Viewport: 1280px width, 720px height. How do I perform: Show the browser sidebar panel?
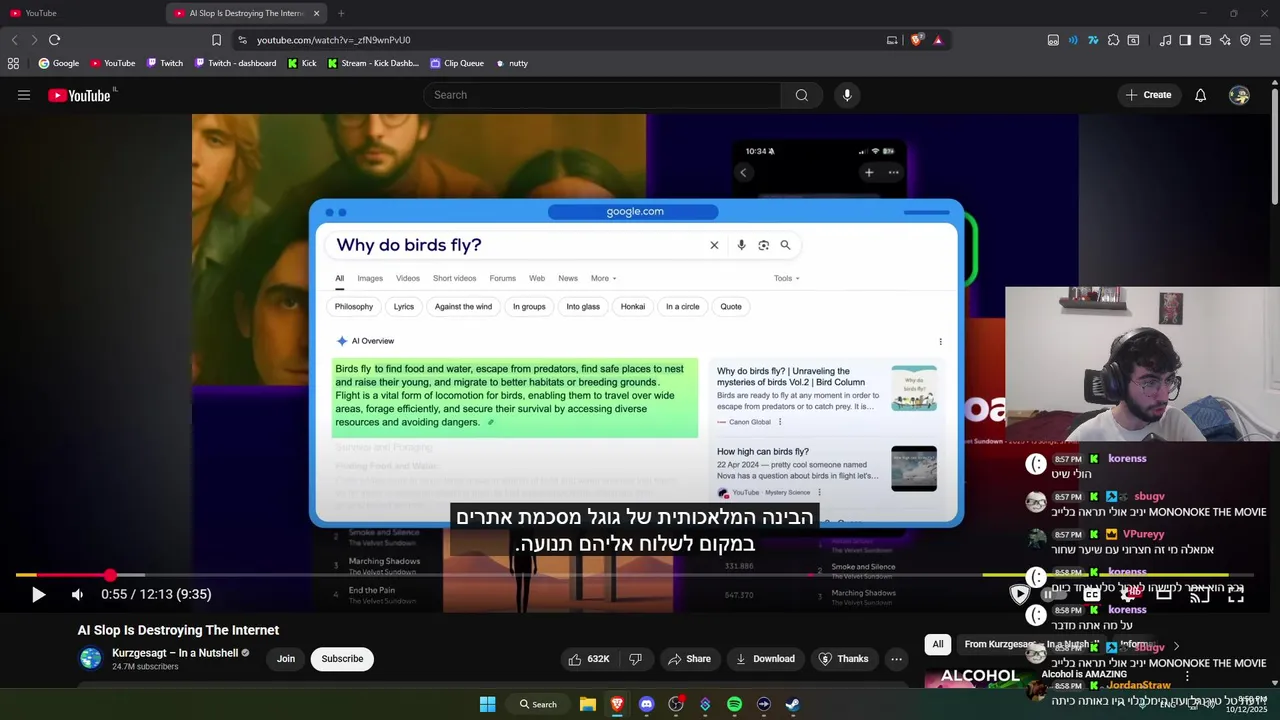(x=1185, y=40)
